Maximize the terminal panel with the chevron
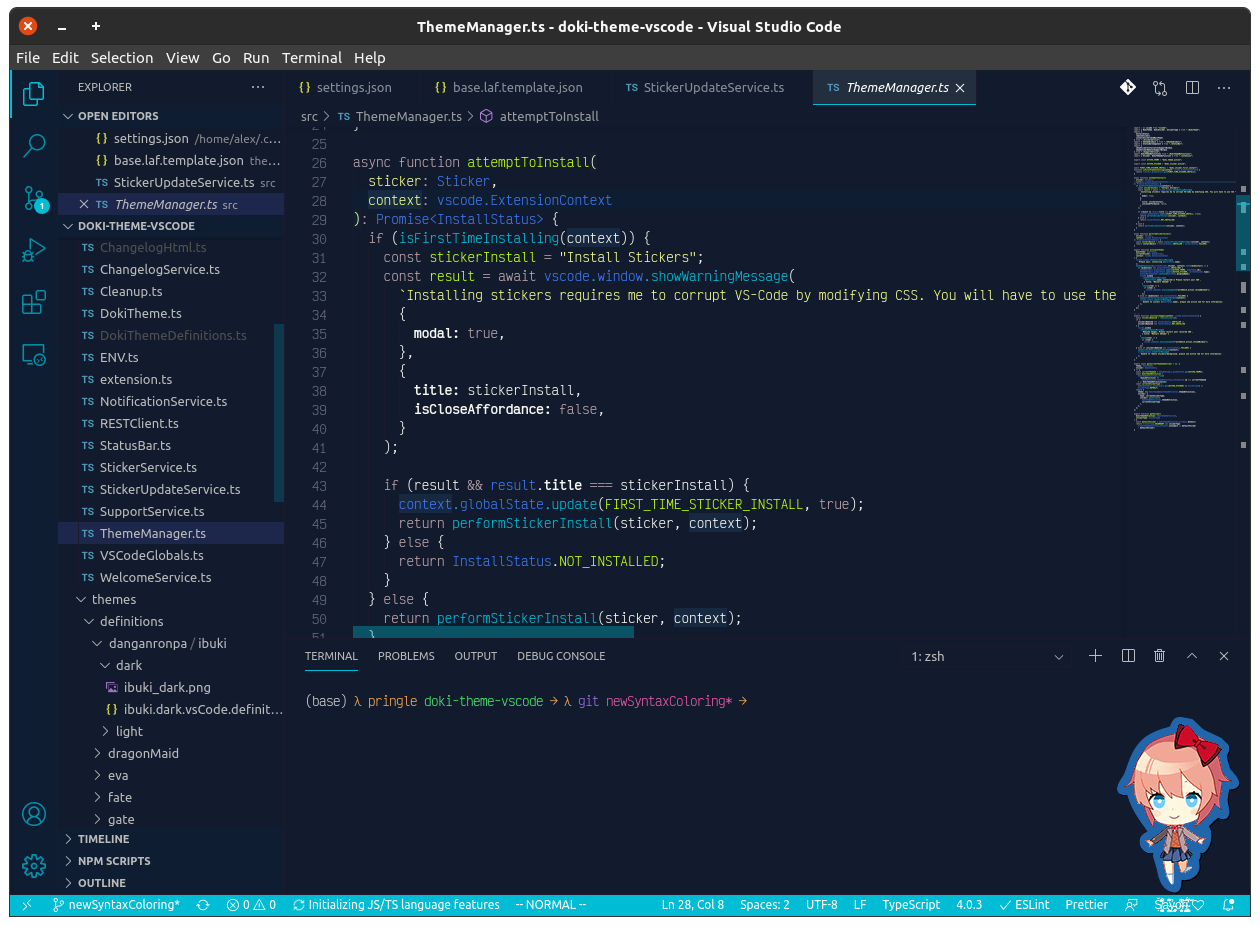This screenshot has height=926, width=1260. [x=1192, y=656]
